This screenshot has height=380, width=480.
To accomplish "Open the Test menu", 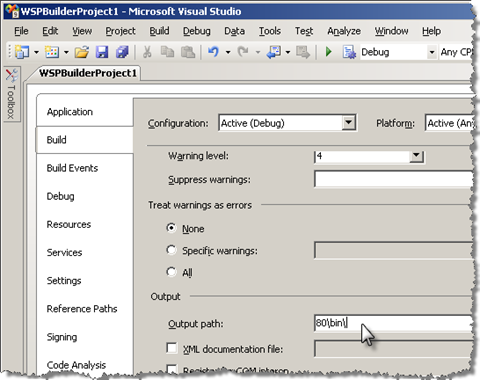I will tap(304, 31).
